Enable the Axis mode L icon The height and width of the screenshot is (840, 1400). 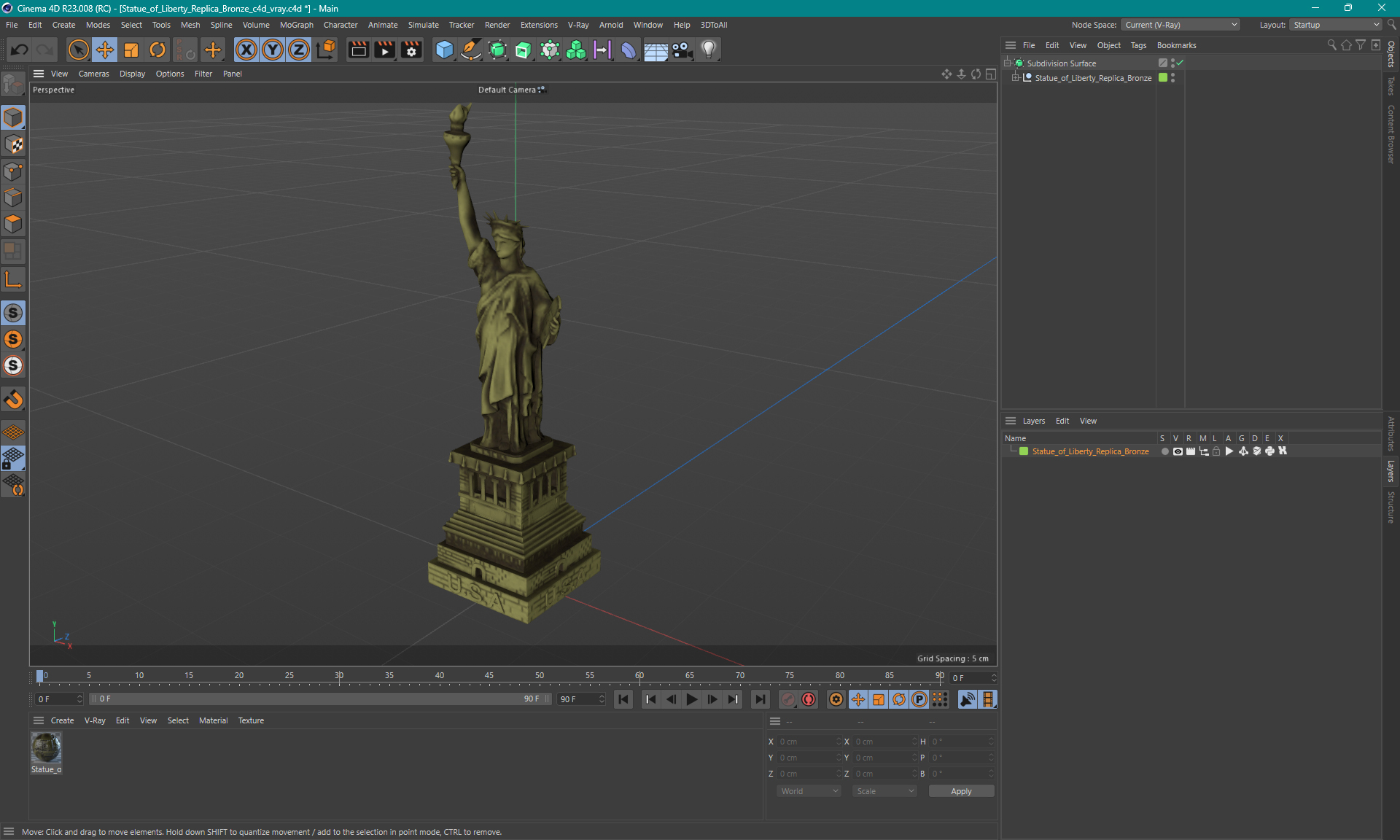[x=13, y=279]
